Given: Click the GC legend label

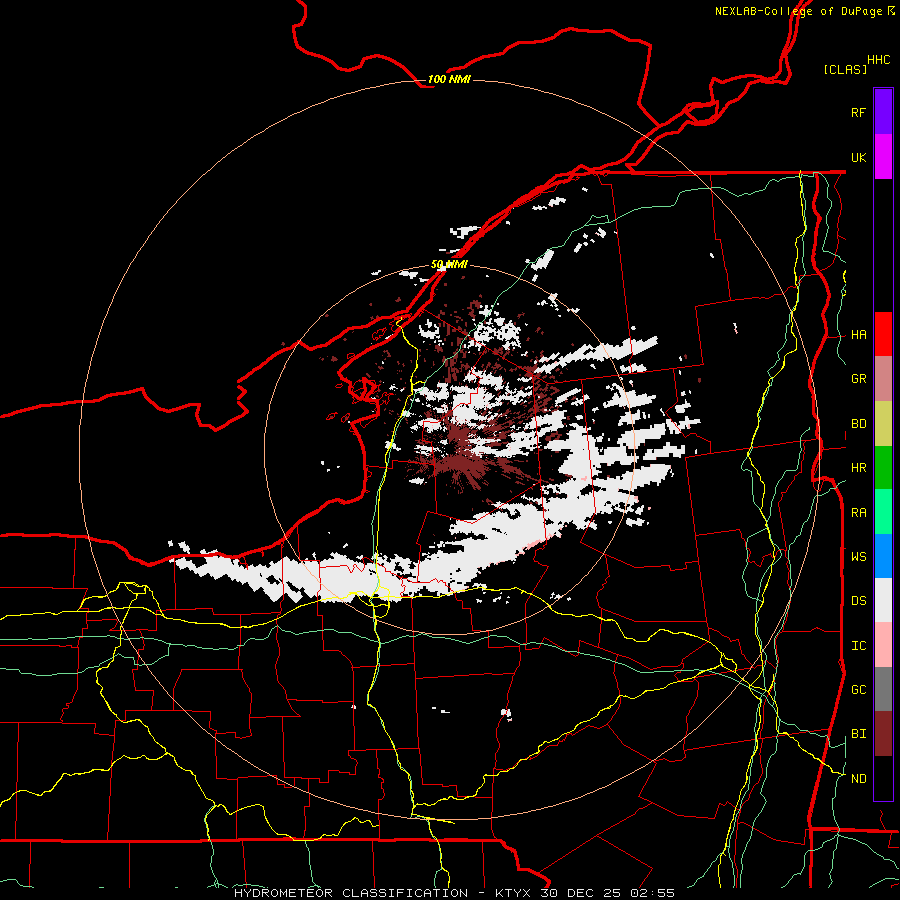Looking at the screenshot, I should click(858, 689).
